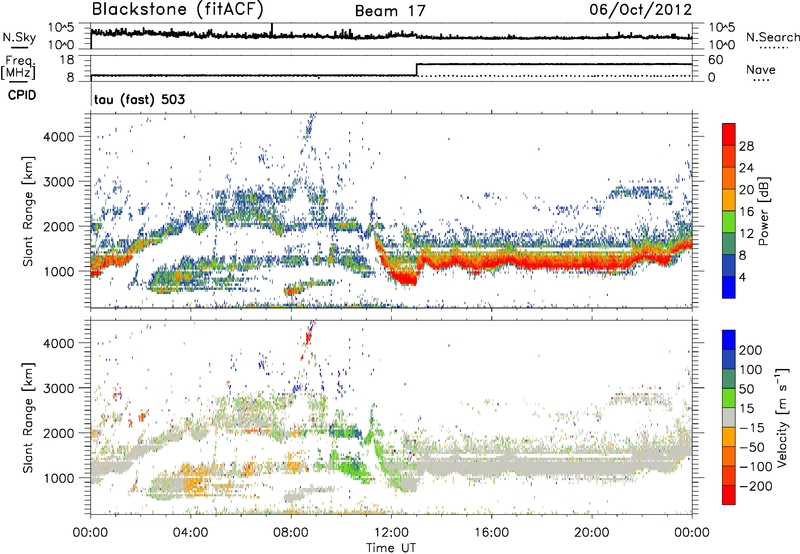Click the 18 tick on the frequency axis
Image resolution: width=800 pixels, height=554 pixels.
[67, 60]
